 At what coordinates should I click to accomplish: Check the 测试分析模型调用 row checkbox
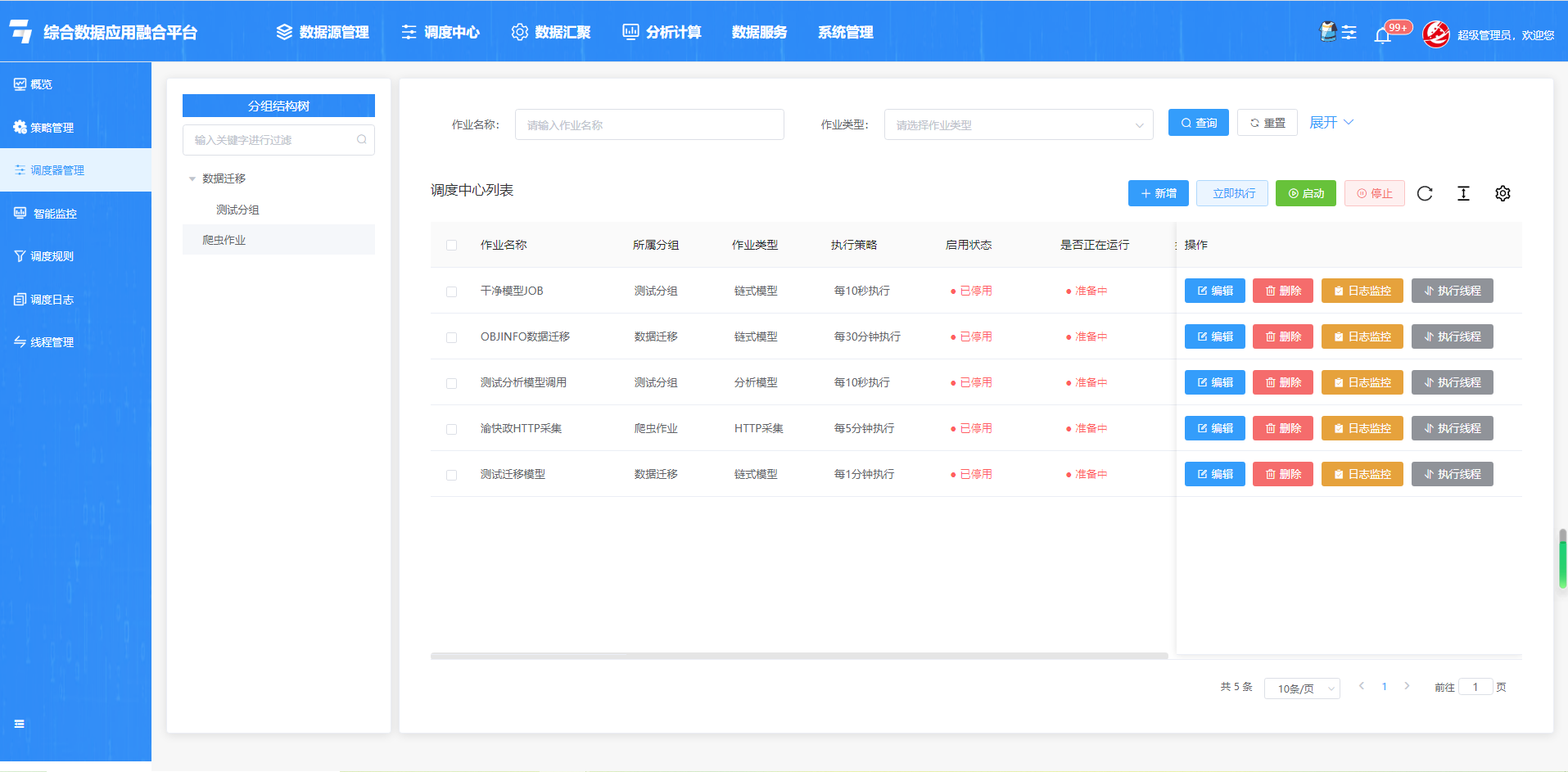point(451,383)
